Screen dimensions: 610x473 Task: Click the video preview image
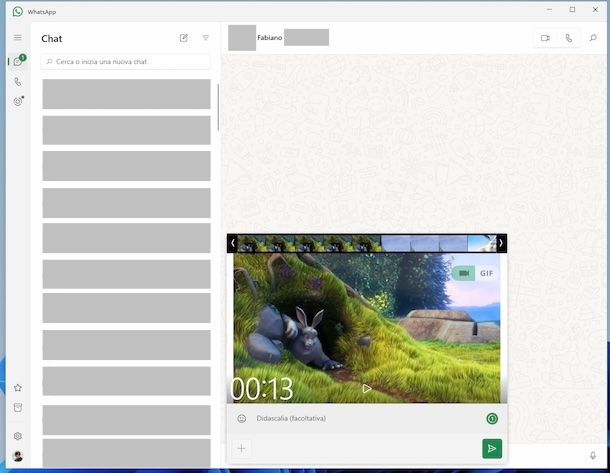[367, 328]
